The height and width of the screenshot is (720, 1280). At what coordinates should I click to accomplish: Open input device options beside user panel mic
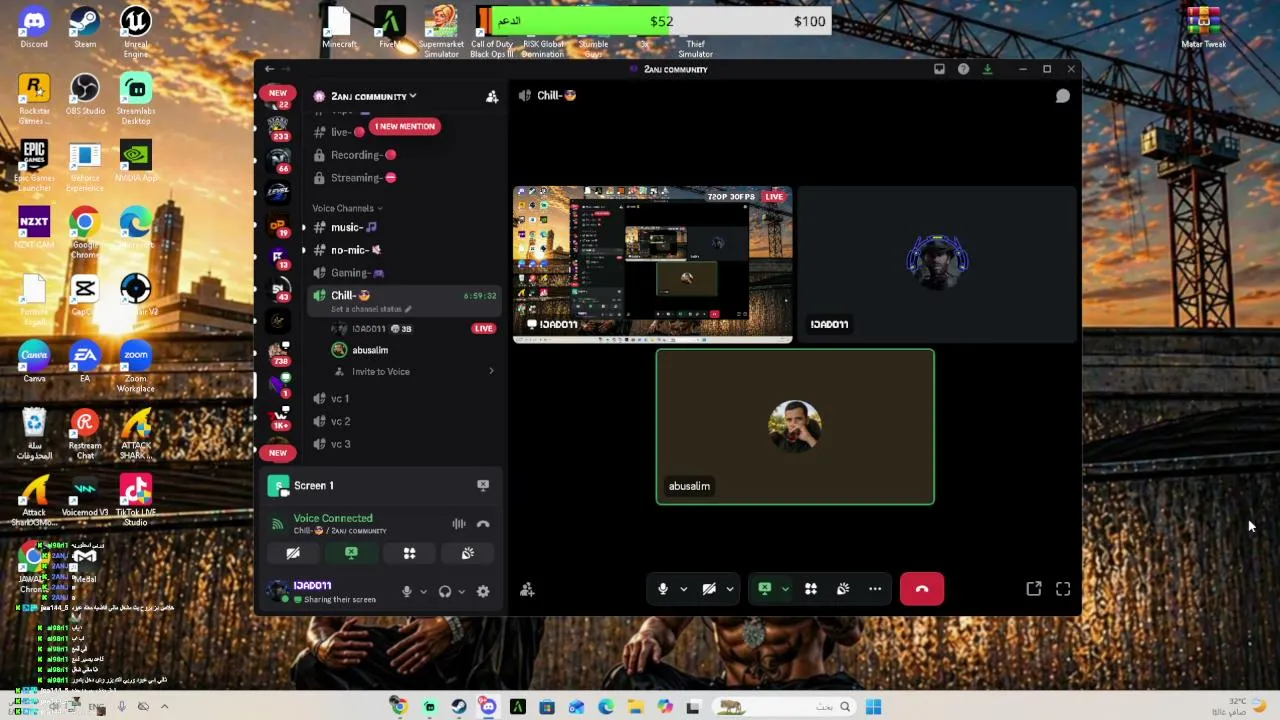click(x=423, y=591)
